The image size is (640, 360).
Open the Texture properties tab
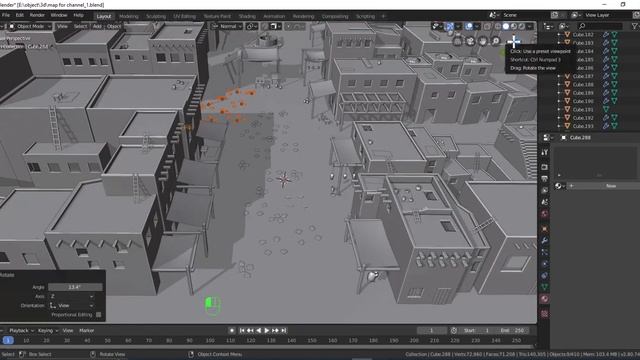pos(544,314)
